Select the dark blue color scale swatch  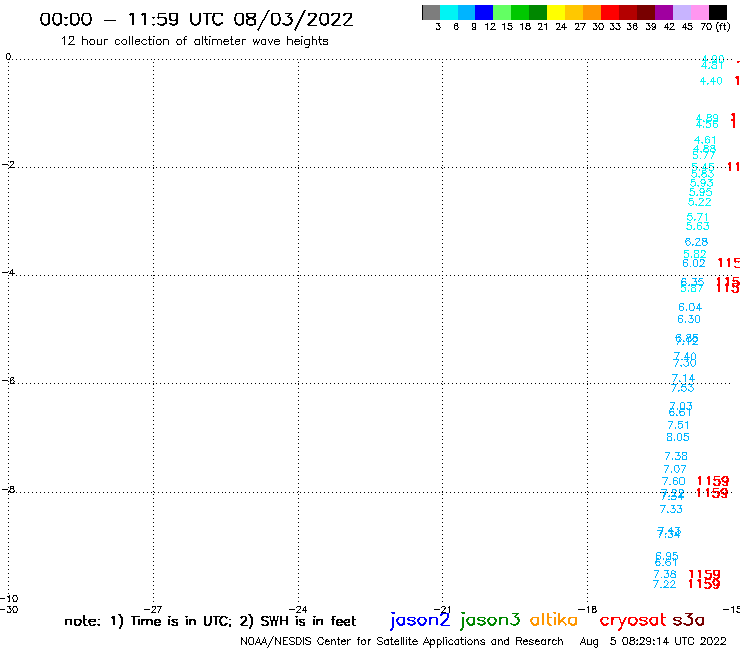pos(484,12)
